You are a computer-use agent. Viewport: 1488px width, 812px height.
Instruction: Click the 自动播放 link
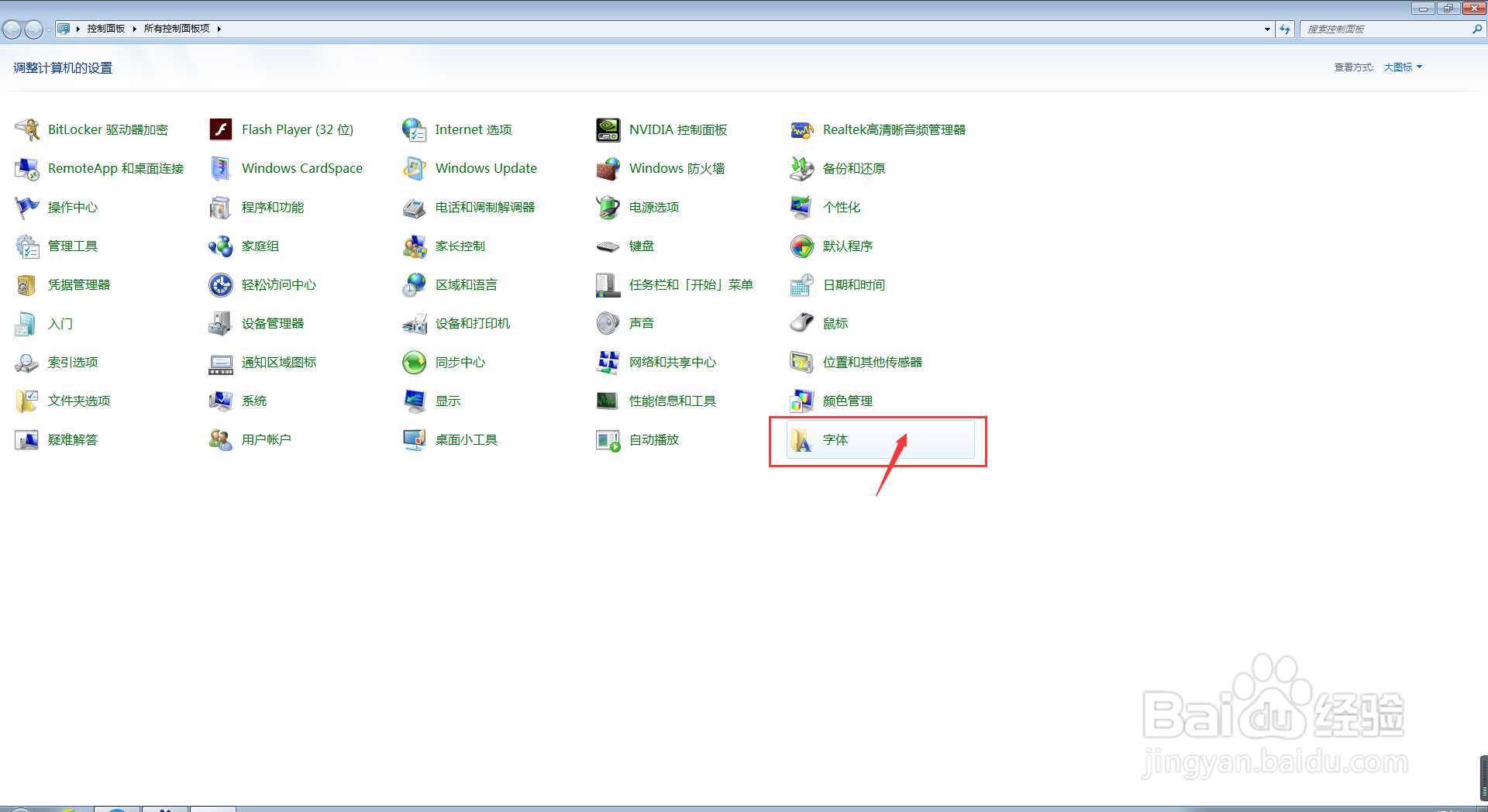[654, 439]
